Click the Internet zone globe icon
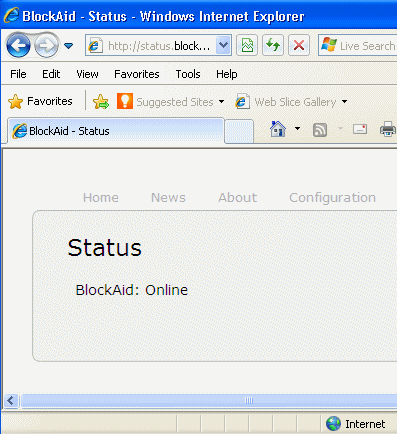Image resolution: width=397 pixels, height=434 pixels. click(x=333, y=424)
